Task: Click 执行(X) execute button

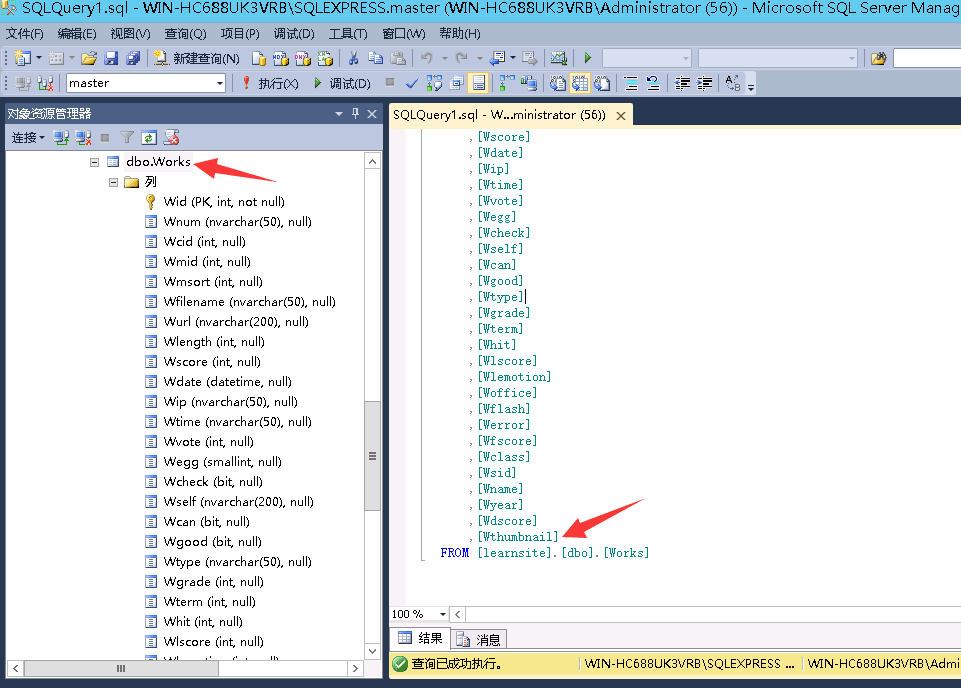Action: [x=270, y=83]
